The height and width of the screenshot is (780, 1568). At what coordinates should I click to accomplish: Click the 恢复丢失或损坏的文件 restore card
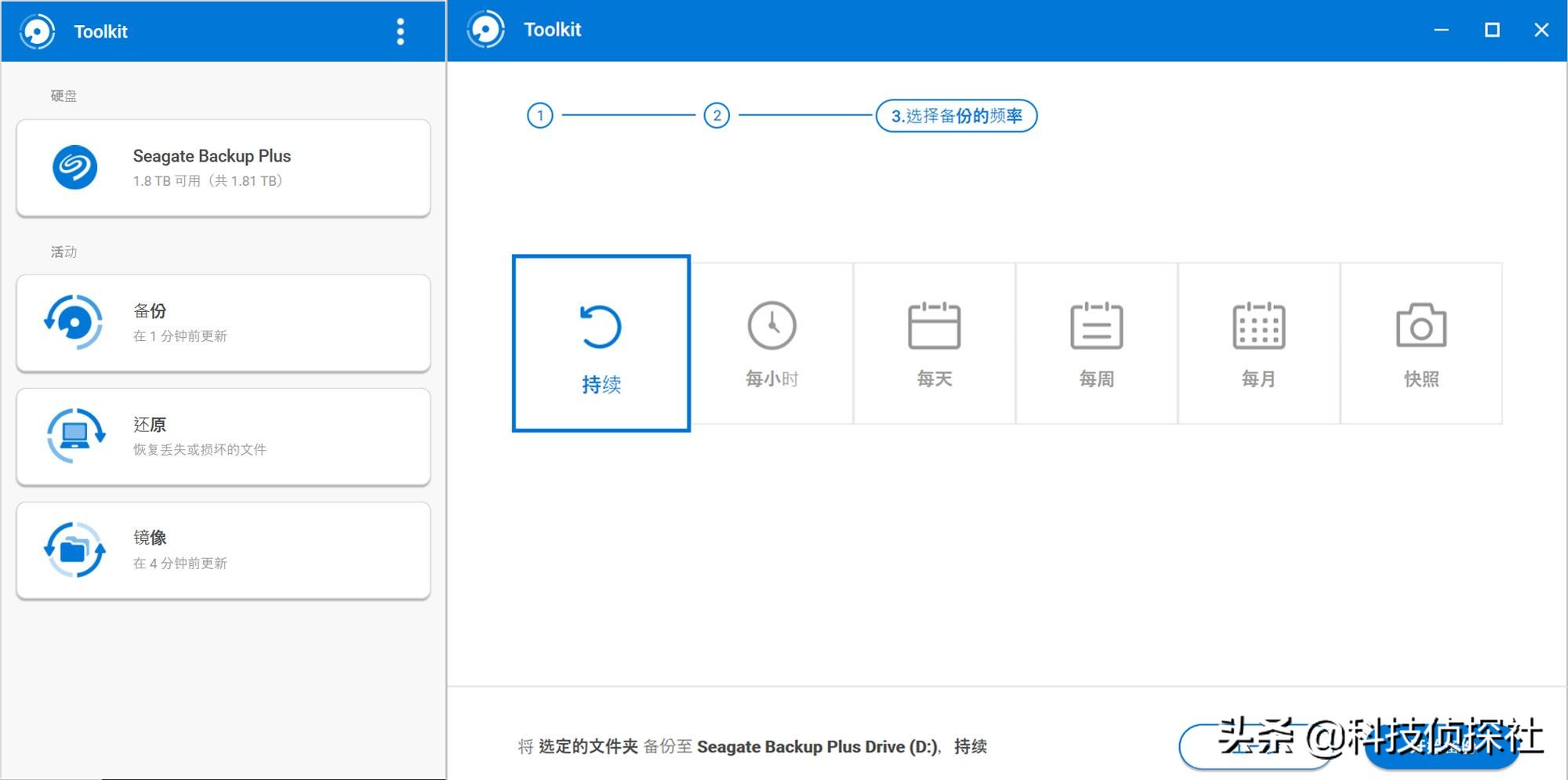tap(223, 437)
